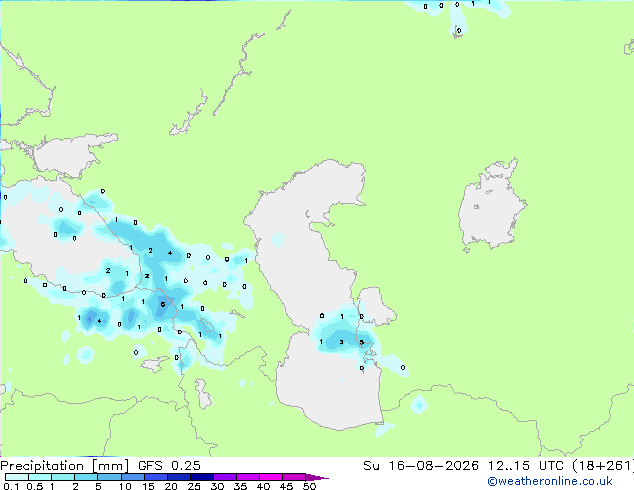Screen dimensions: 634x490
Task: Select the 5 to 10 mm legend swatch
Action: click(x=109, y=477)
